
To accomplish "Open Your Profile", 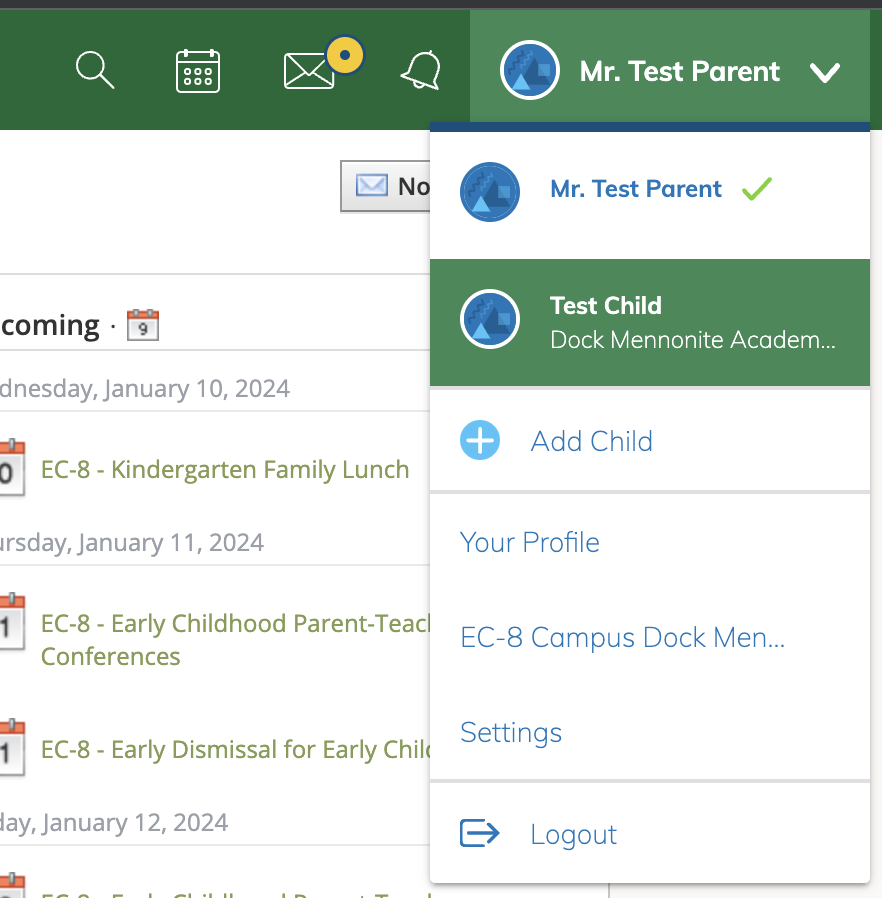I will click(x=530, y=542).
